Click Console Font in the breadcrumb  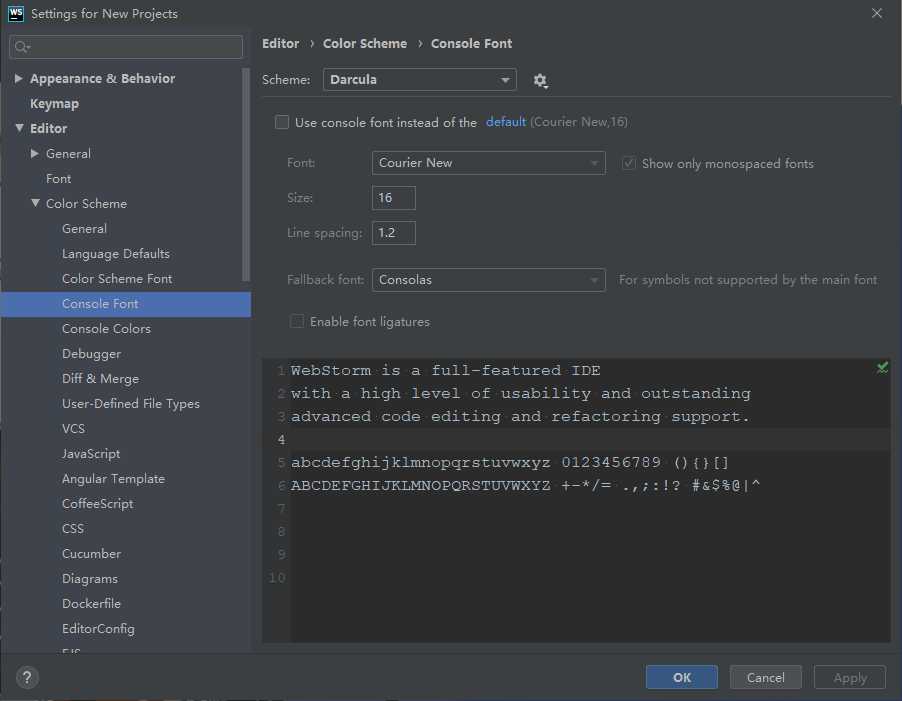[x=471, y=44]
